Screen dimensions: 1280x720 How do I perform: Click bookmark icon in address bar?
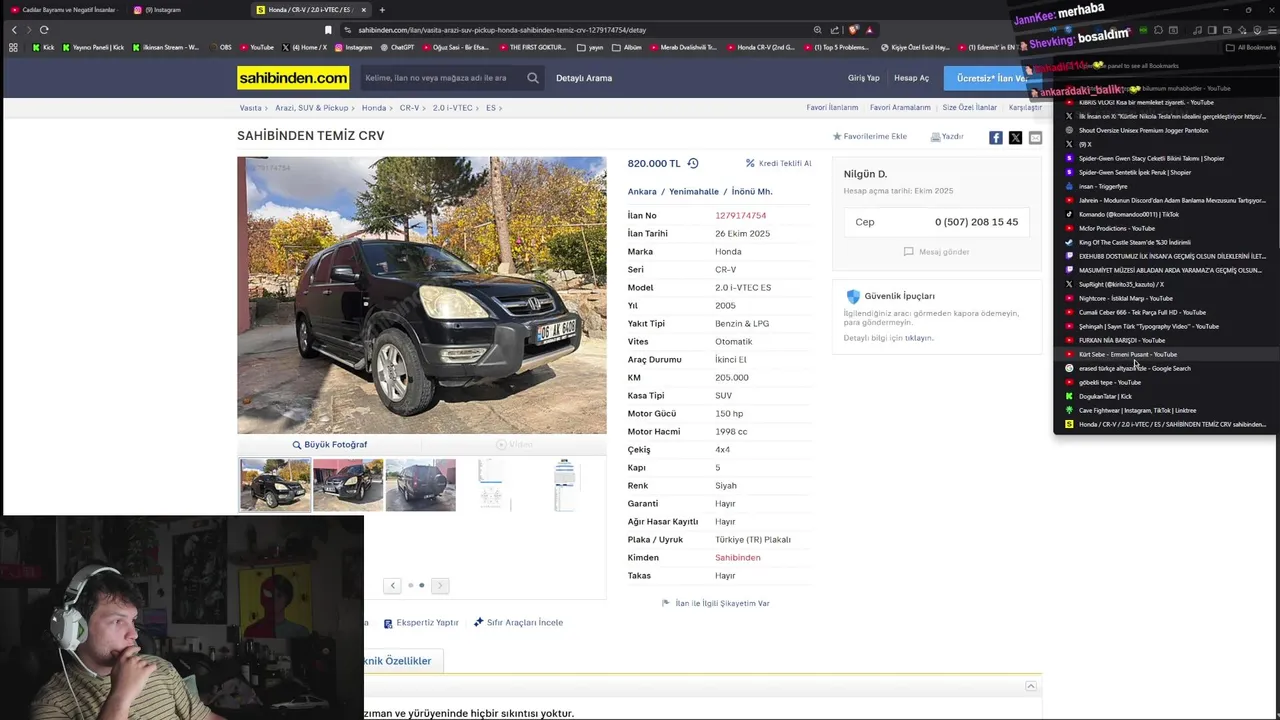328,30
